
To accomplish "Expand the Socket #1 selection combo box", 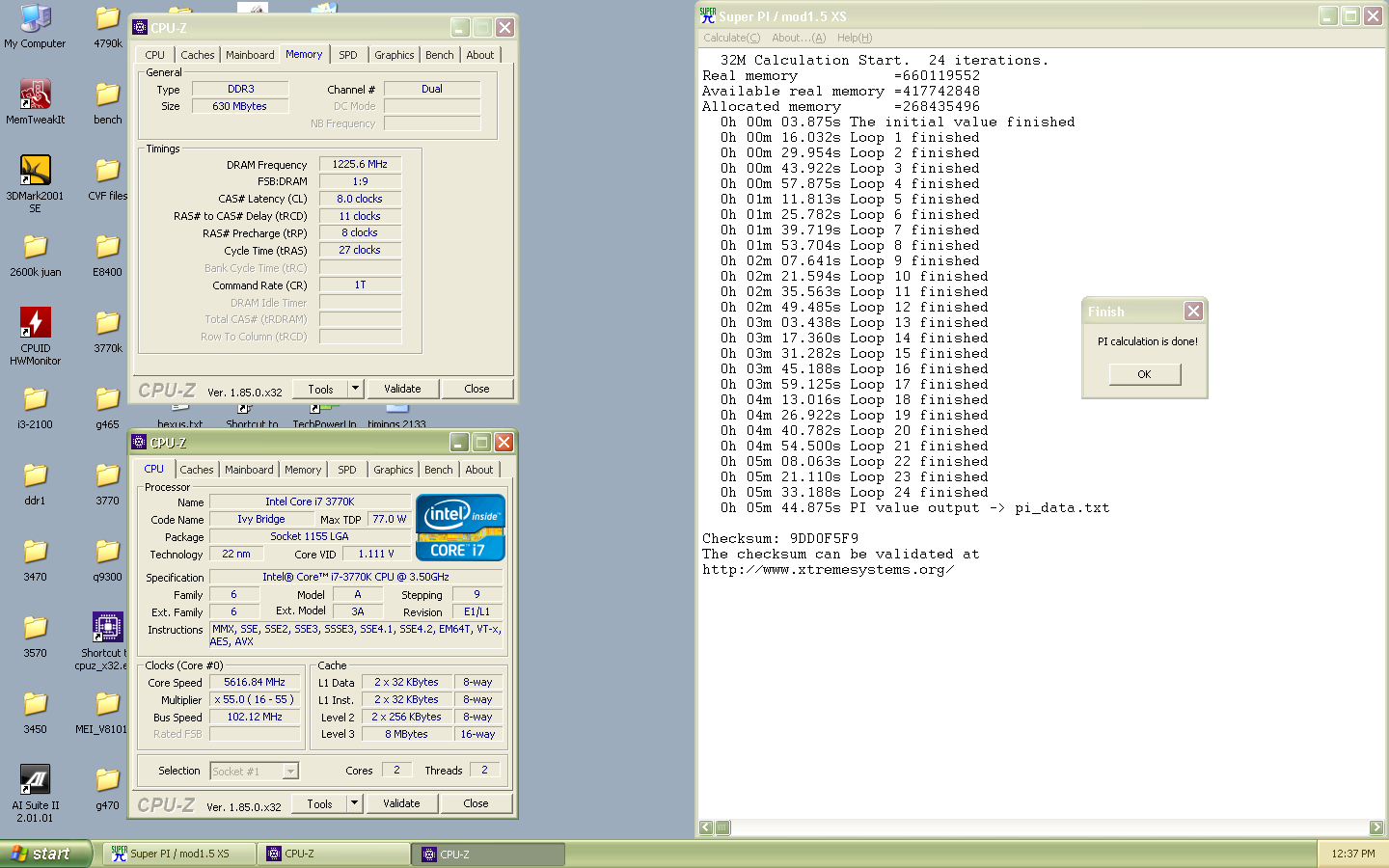I will pyautogui.click(x=255, y=771).
